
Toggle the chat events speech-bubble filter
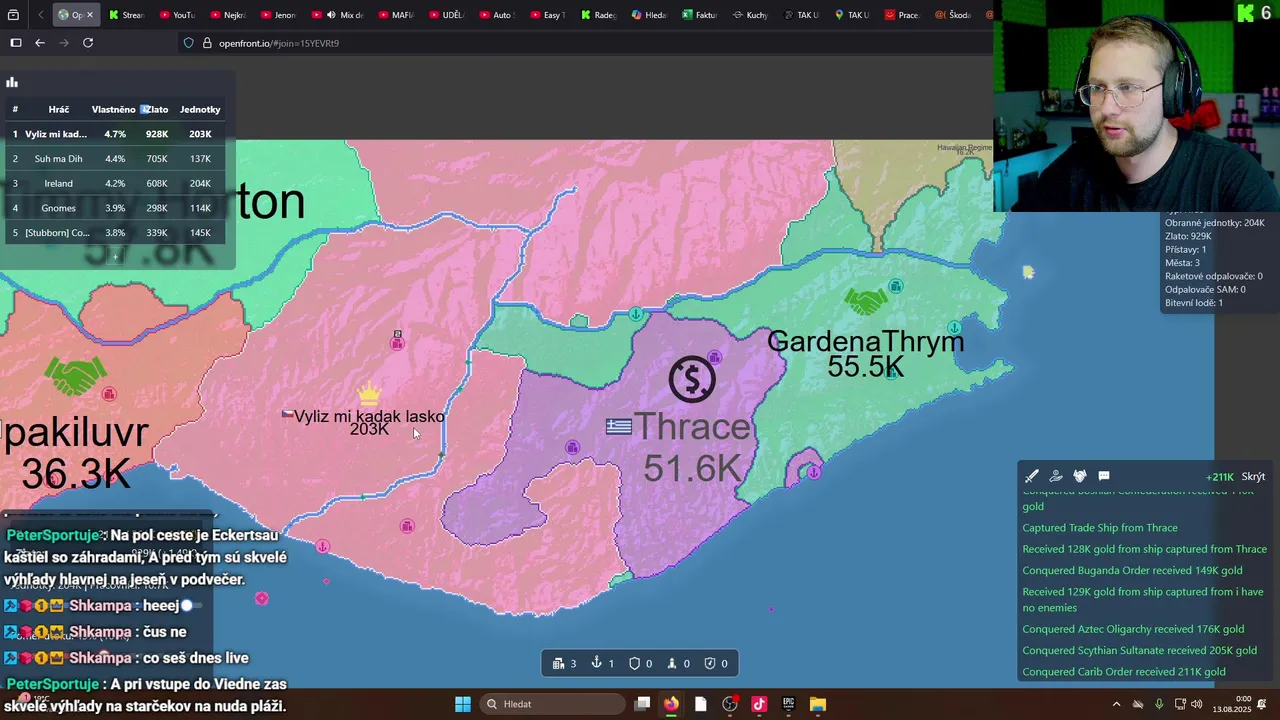click(x=1104, y=476)
